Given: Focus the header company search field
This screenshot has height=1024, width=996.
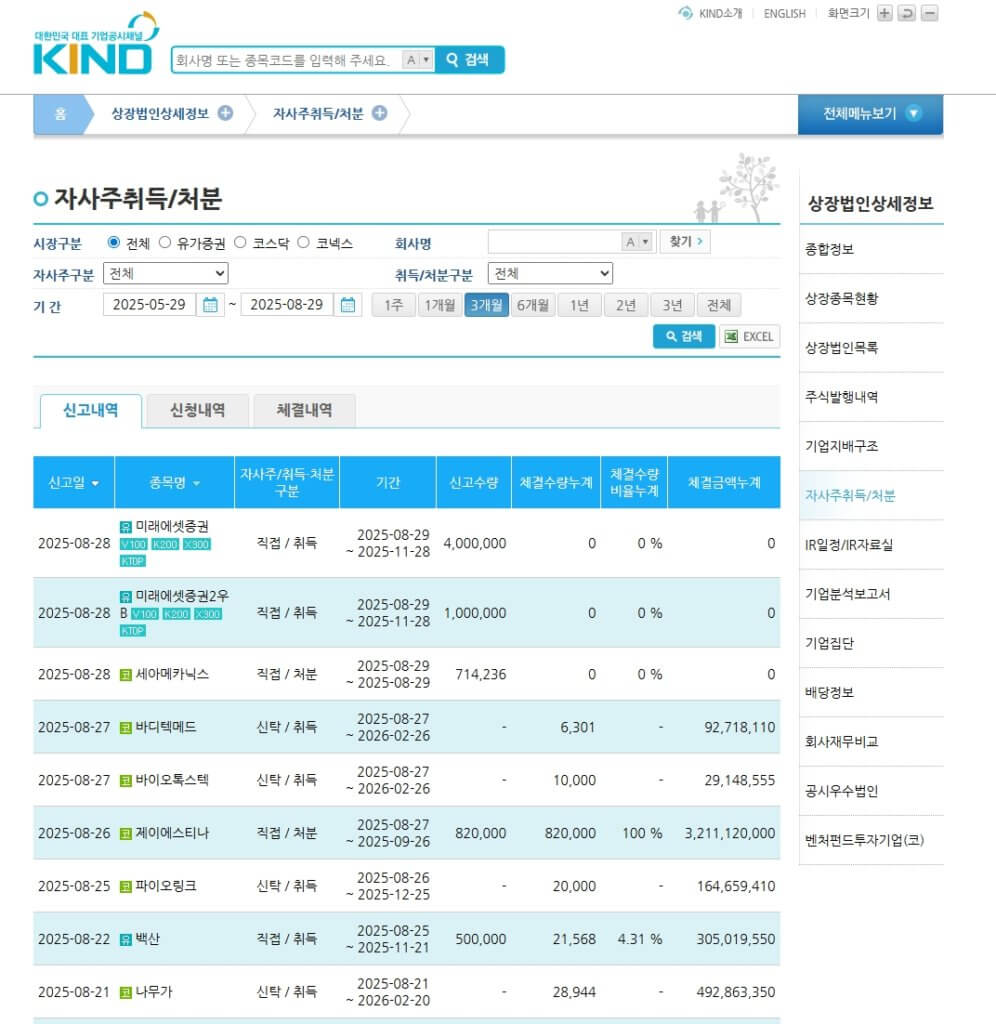Looking at the screenshot, I should click(287, 60).
